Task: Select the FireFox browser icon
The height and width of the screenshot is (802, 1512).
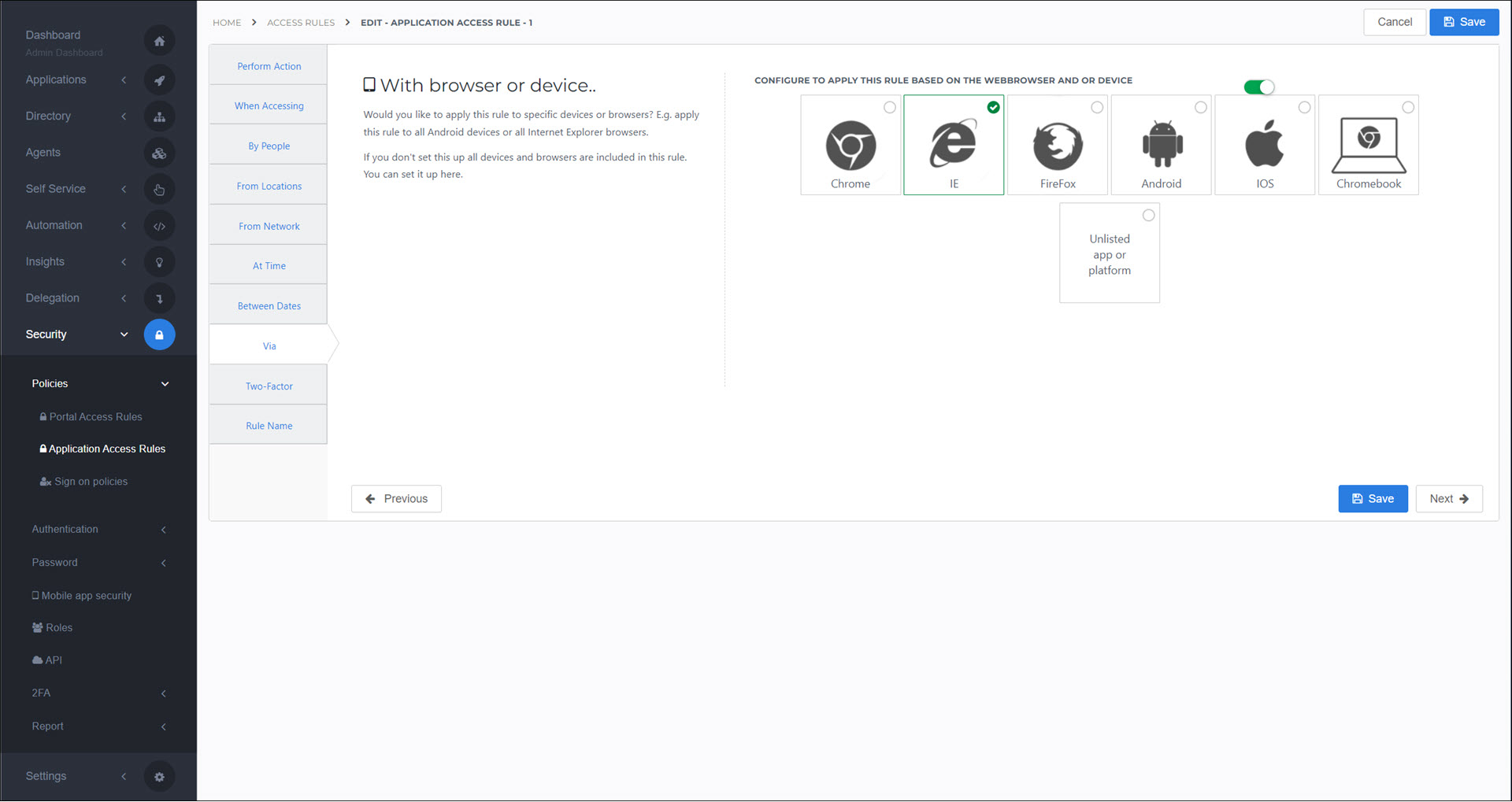Action: (x=1058, y=146)
